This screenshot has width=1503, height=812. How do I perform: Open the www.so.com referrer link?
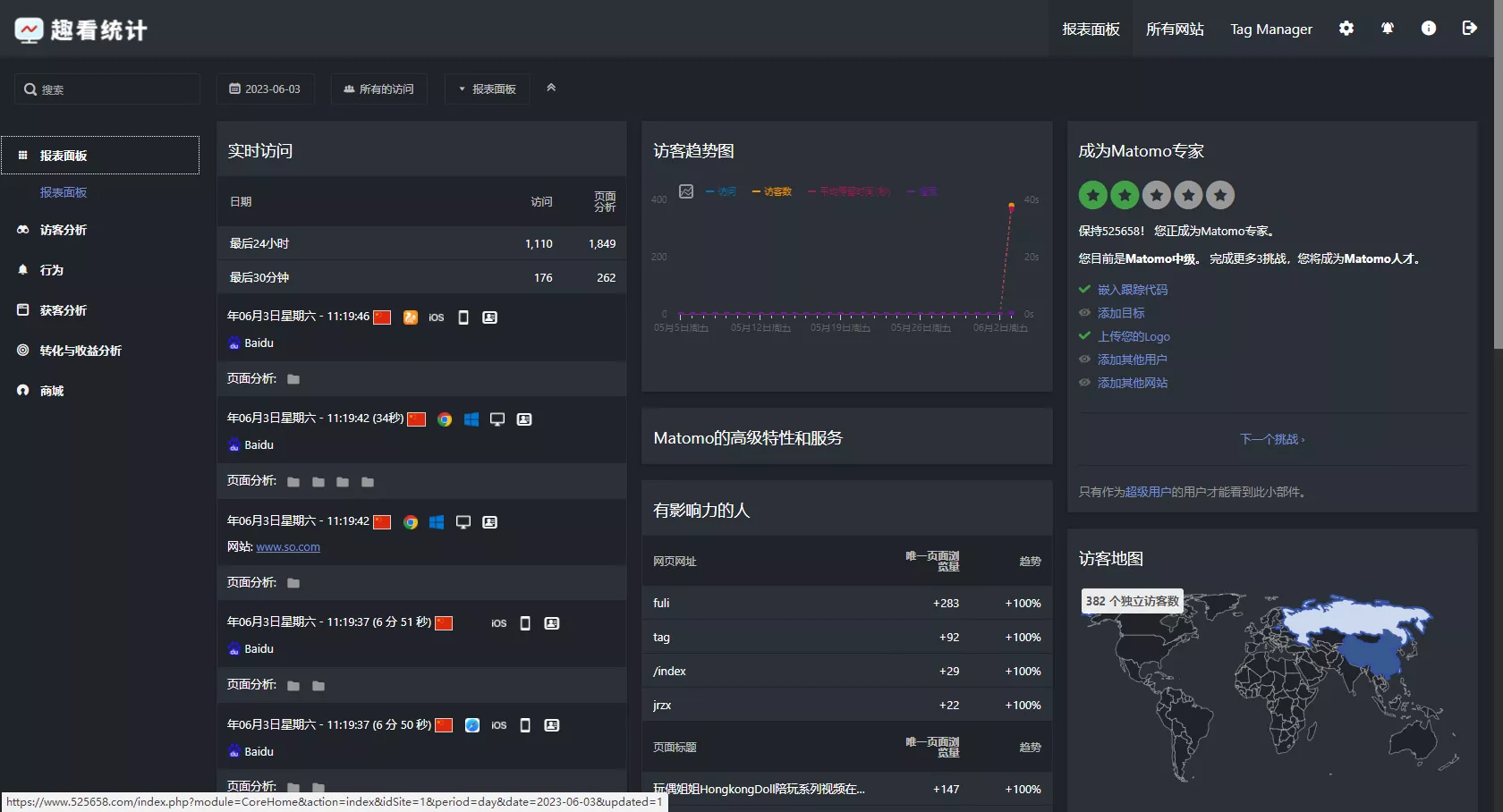point(287,547)
